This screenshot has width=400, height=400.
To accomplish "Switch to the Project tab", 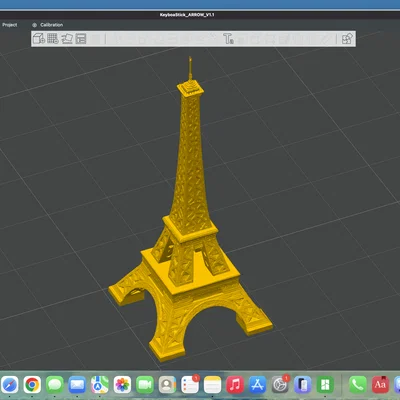I will click(x=10, y=25).
